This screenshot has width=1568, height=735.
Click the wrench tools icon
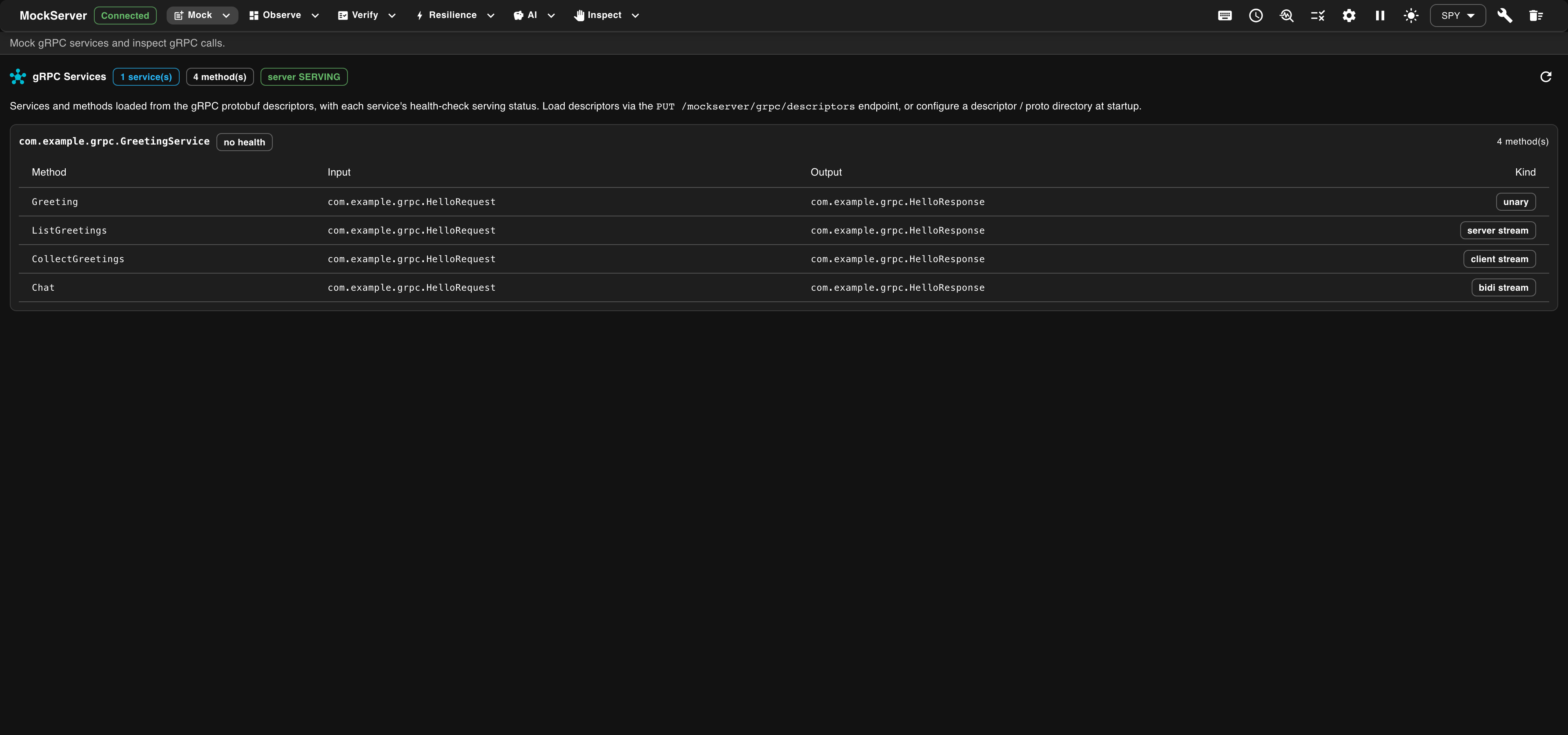[1505, 16]
